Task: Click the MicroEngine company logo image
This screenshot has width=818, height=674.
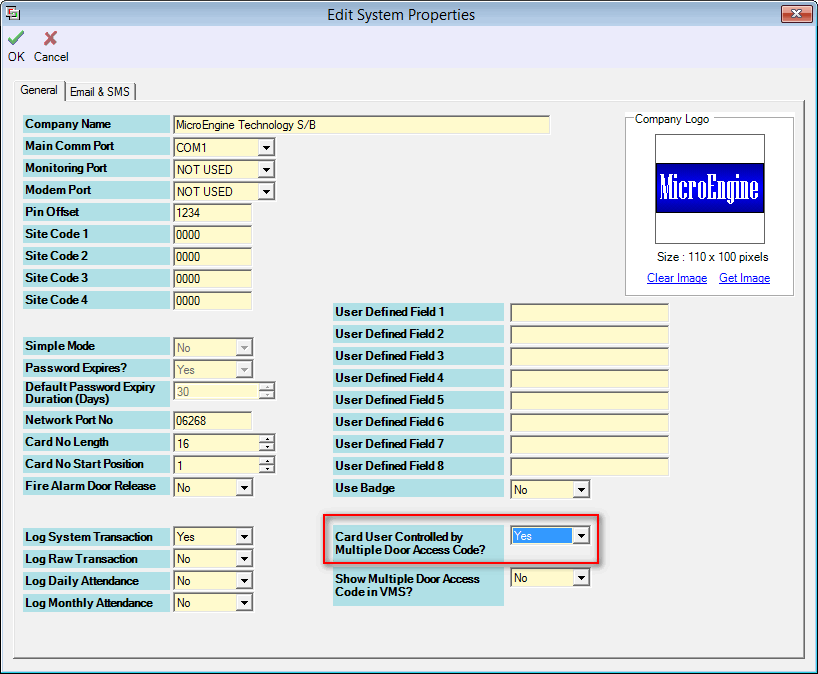Action: pyautogui.click(x=709, y=188)
